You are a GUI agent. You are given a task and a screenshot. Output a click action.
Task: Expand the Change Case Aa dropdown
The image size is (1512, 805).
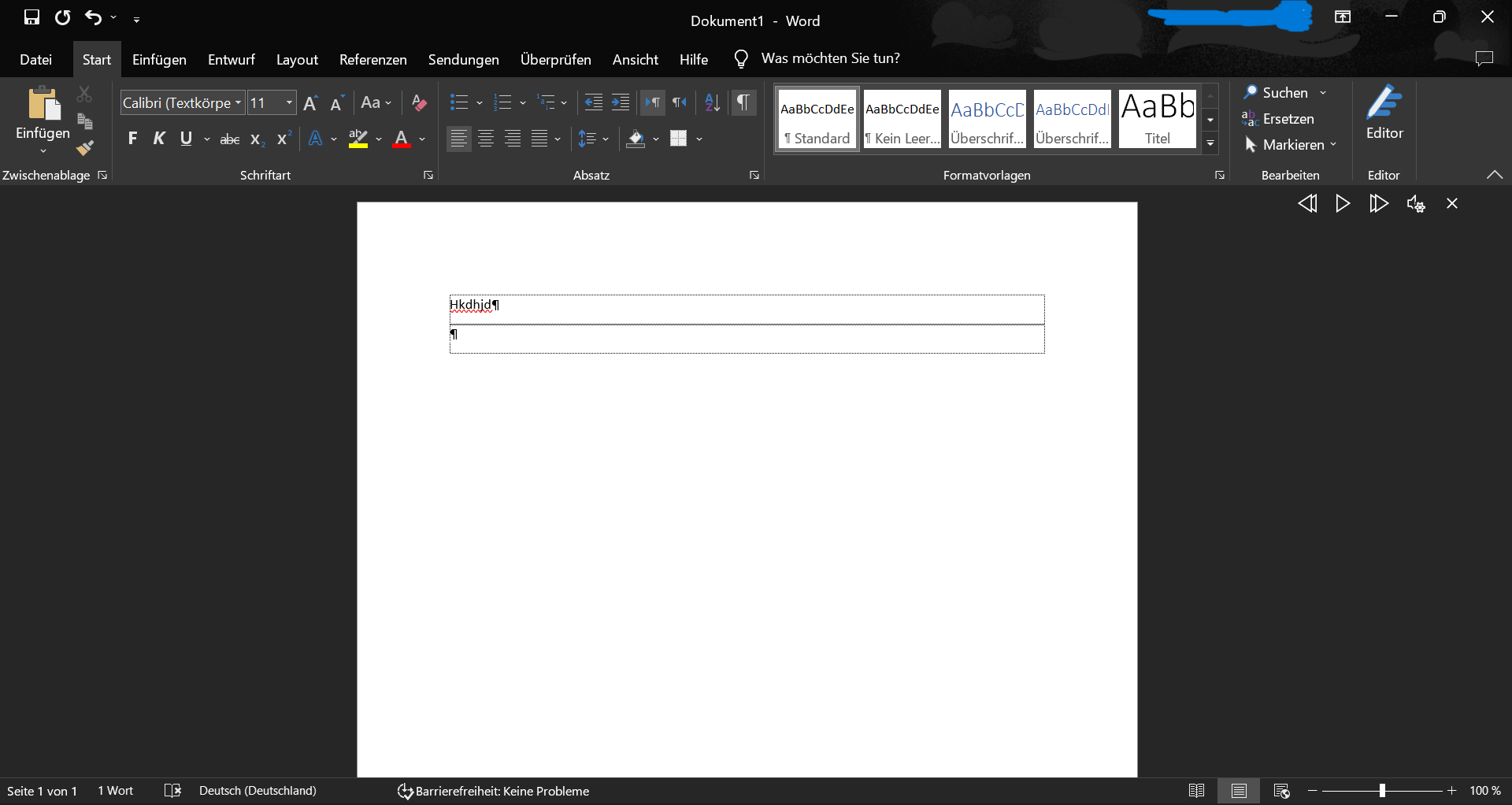point(376,102)
